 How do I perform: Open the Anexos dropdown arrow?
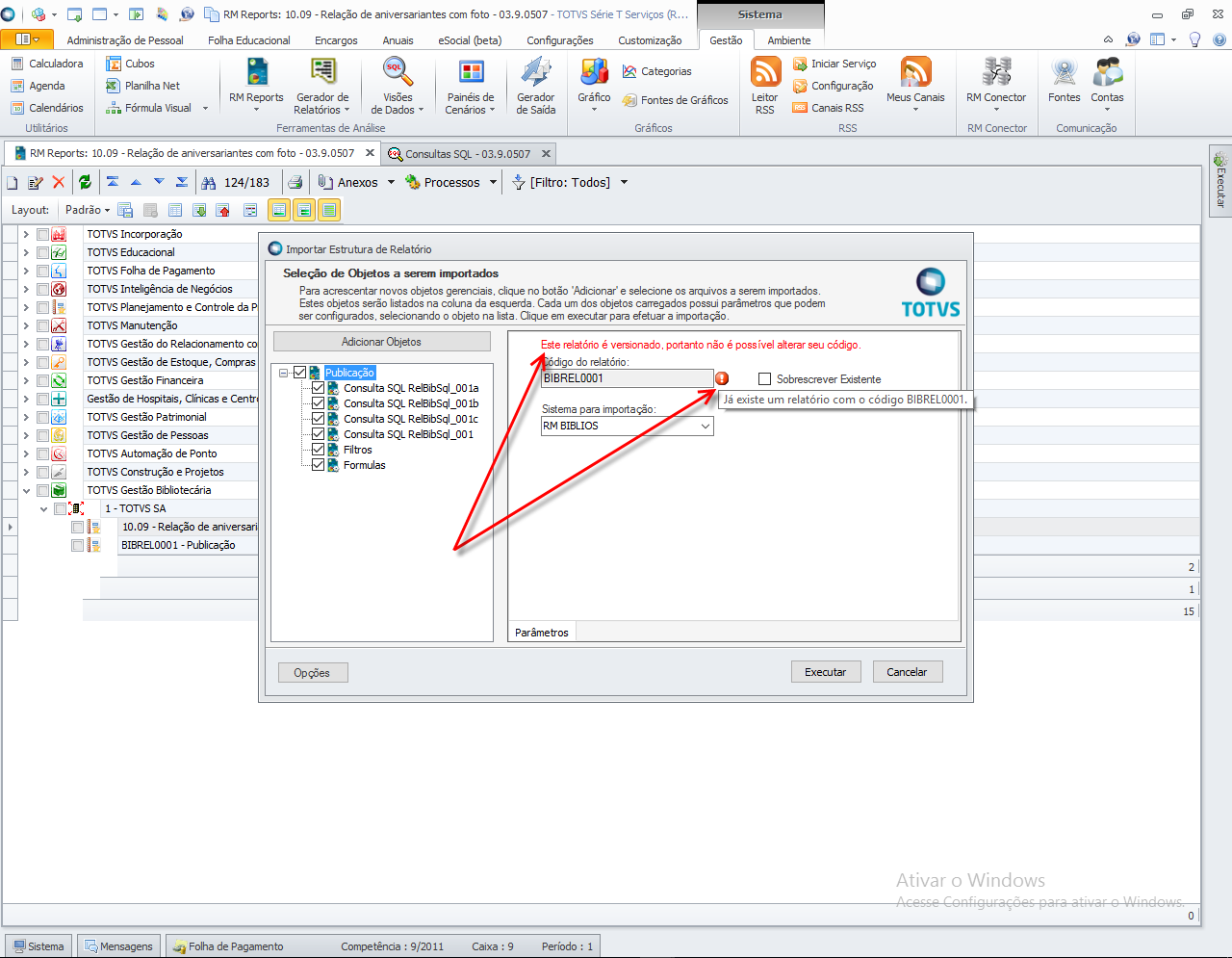(391, 182)
